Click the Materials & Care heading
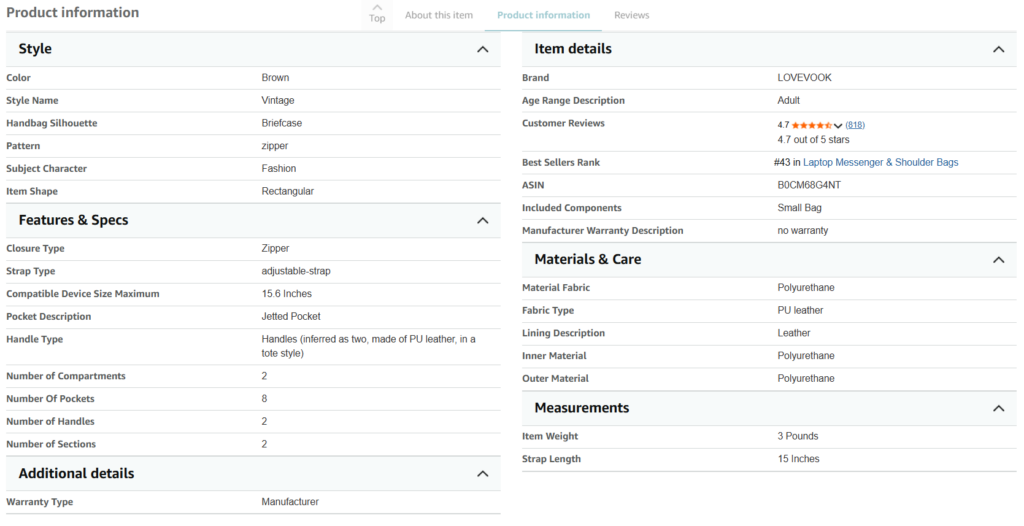The image size is (1024, 526). (x=588, y=259)
